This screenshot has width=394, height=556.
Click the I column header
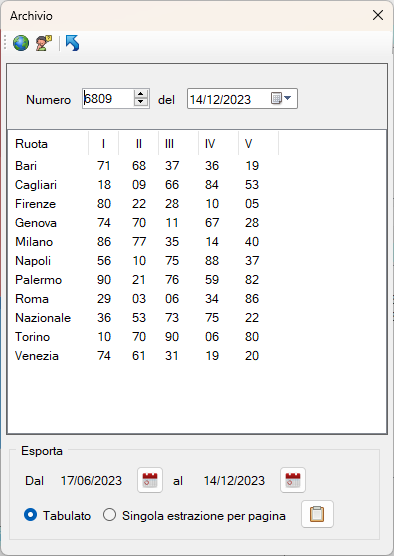tap(104, 144)
